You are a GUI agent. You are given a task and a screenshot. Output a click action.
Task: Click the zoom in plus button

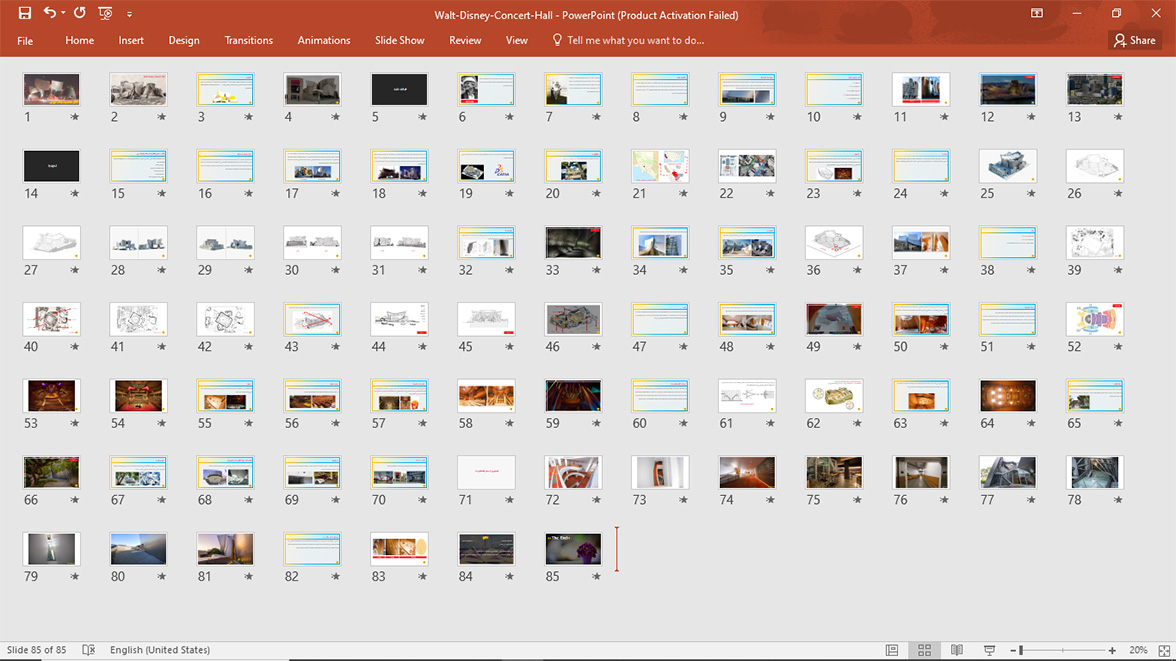(x=1112, y=650)
